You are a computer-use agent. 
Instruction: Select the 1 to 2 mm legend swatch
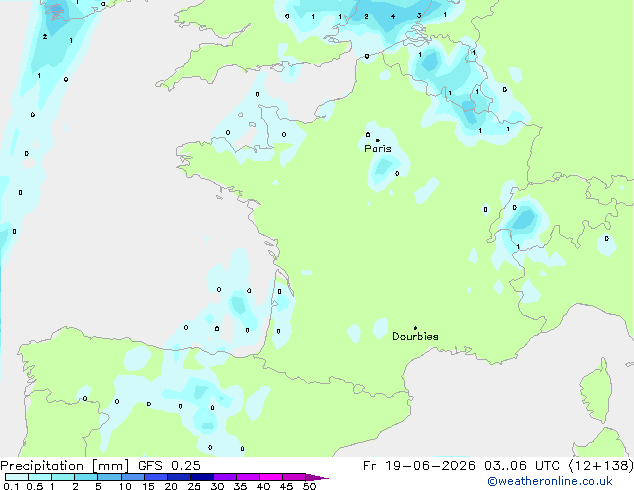click(63, 477)
